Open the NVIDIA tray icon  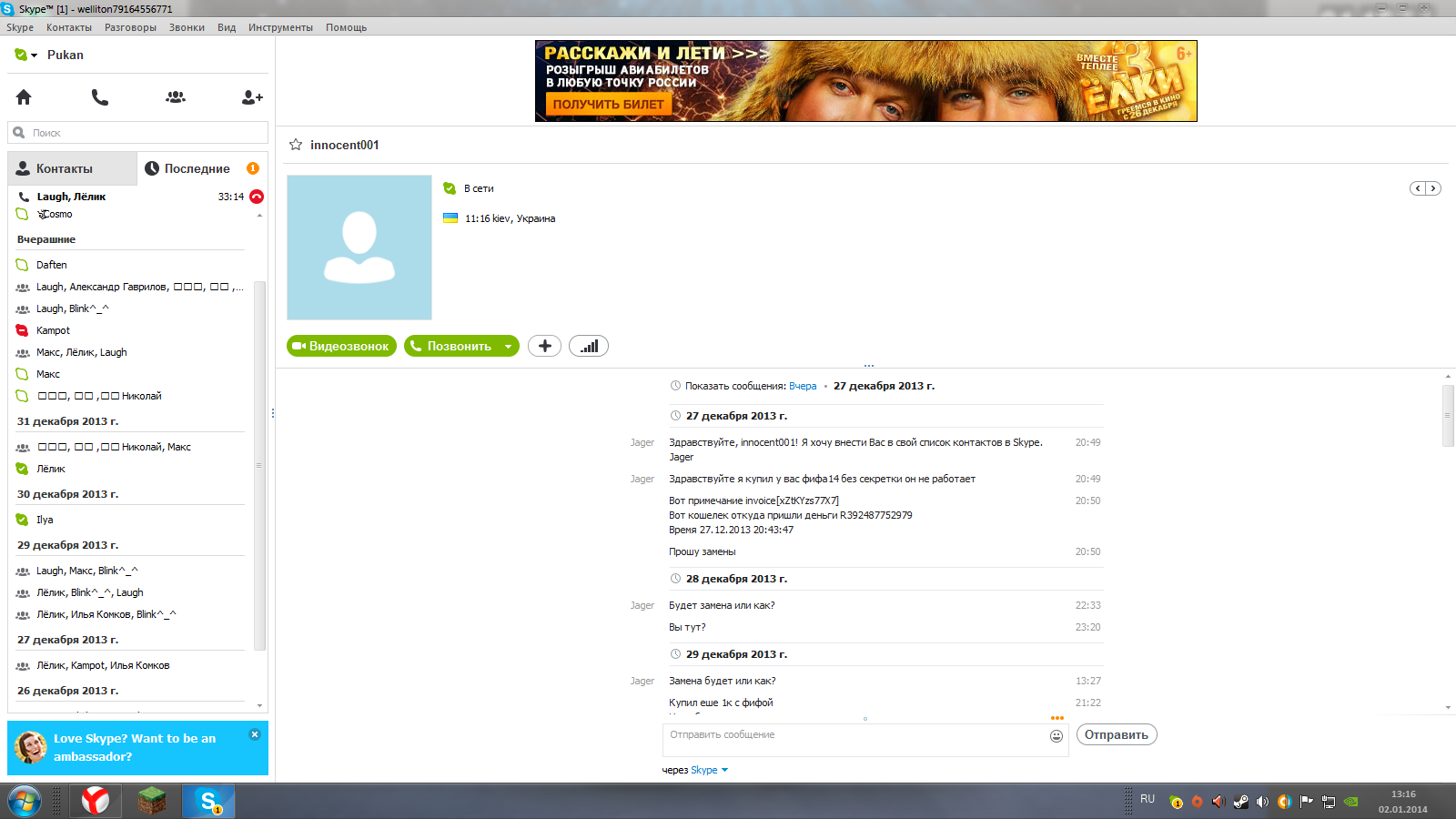[x=1351, y=802]
